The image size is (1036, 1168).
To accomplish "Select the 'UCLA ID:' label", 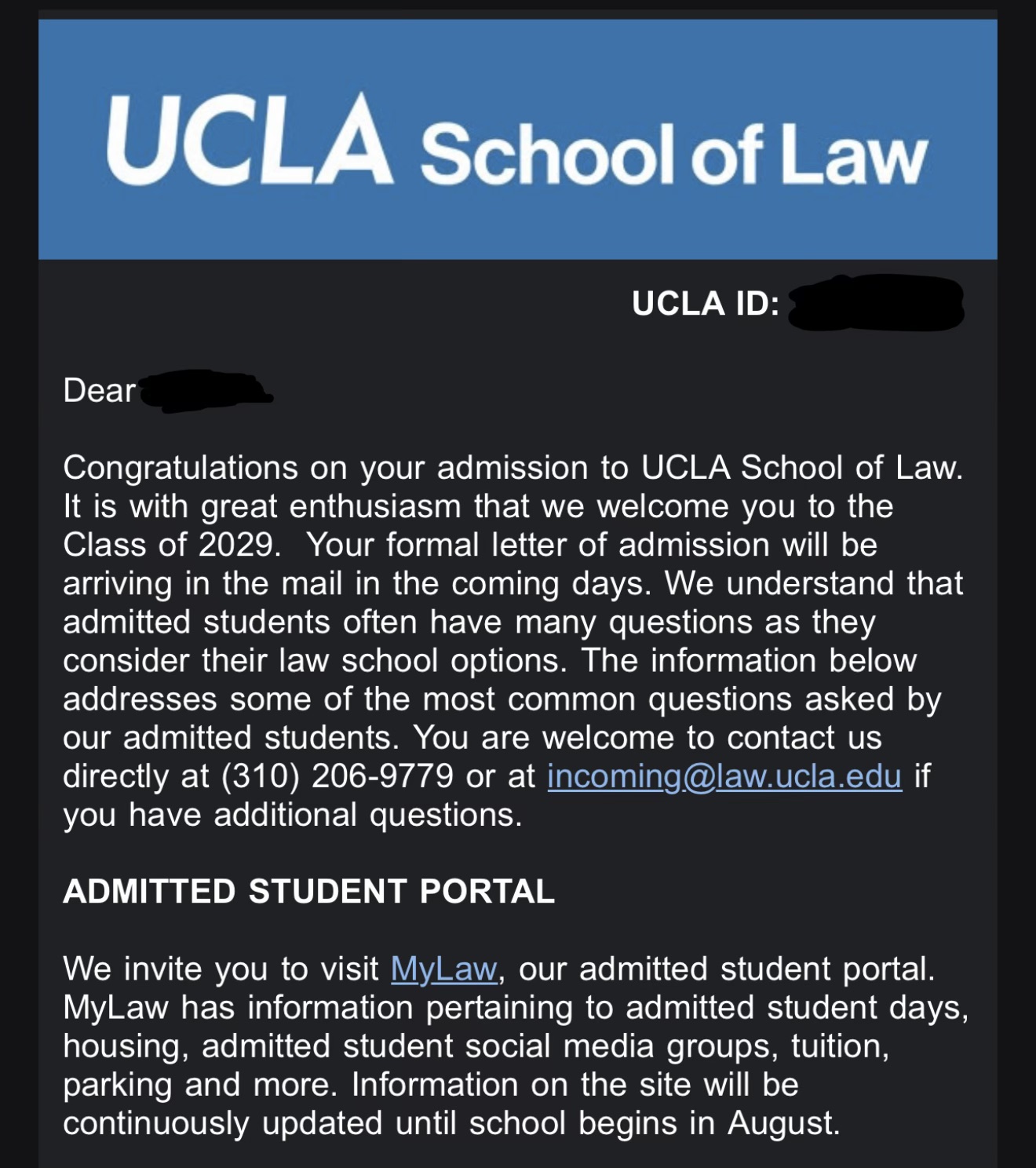I will [706, 304].
